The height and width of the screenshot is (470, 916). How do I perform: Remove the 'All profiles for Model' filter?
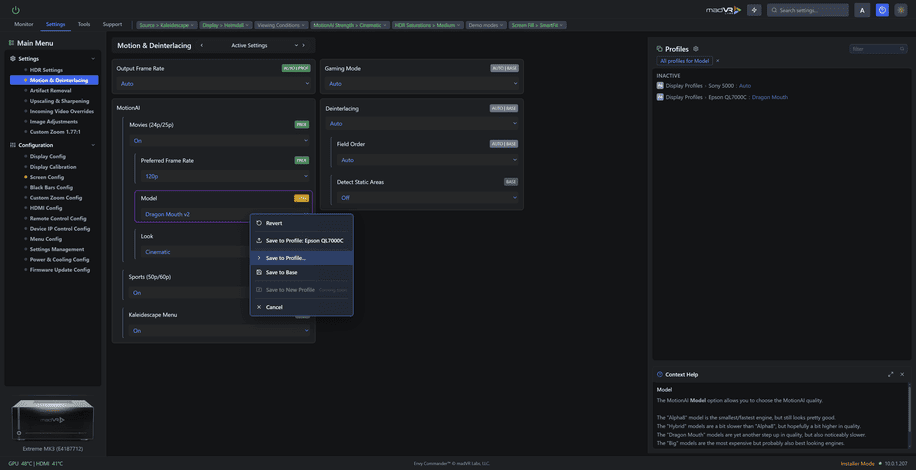point(717,61)
